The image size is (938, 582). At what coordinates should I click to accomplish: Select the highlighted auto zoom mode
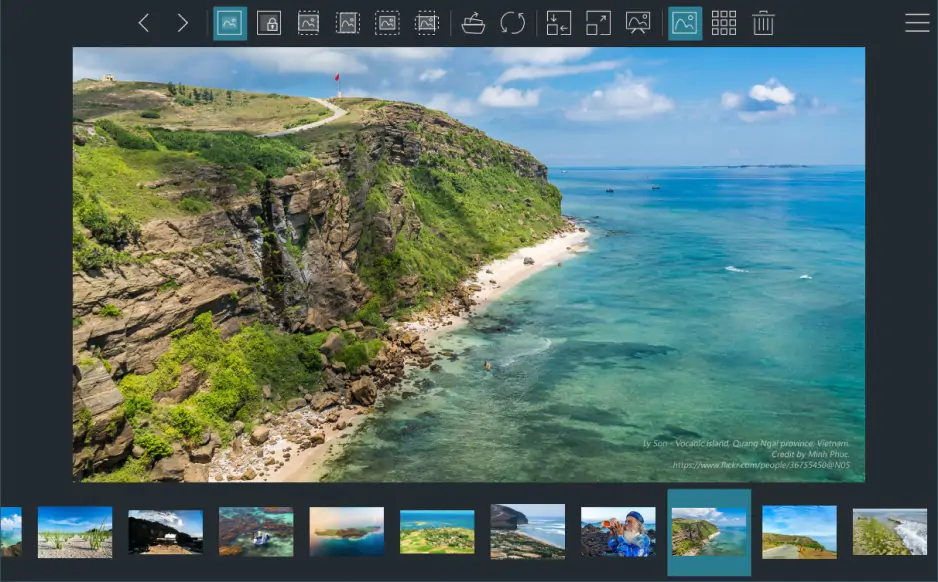click(230, 23)
